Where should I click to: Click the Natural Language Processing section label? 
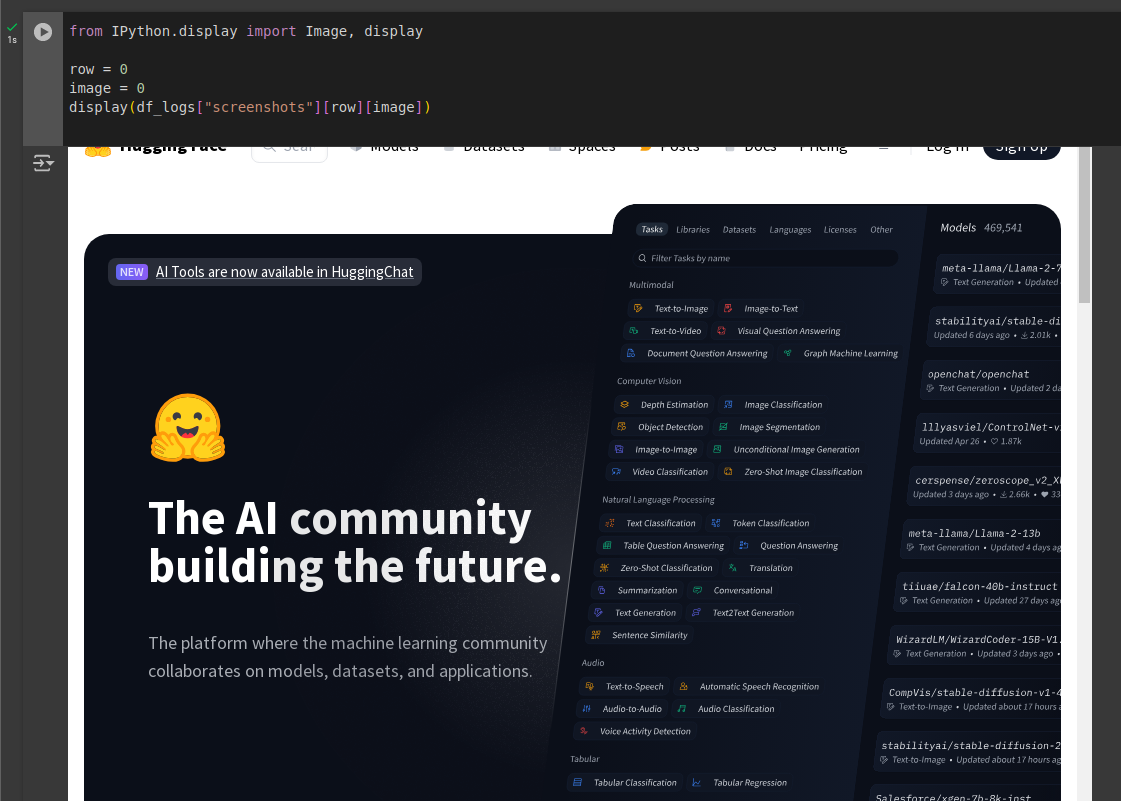tap(658, 499)
